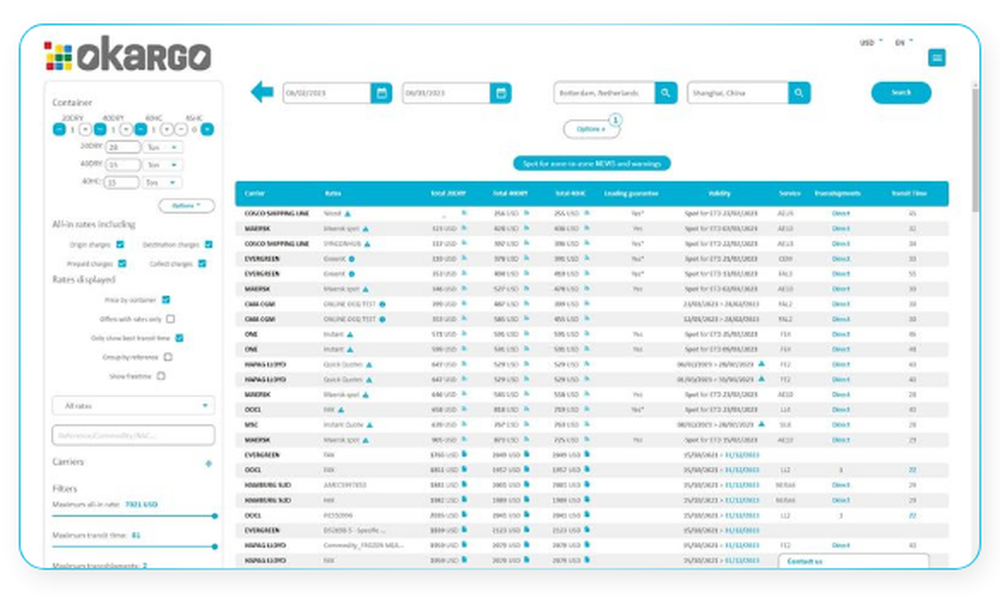Viewport: 1000px width, 602px height.
Task: Disable Only show best transit time
Action: point(179,338)
